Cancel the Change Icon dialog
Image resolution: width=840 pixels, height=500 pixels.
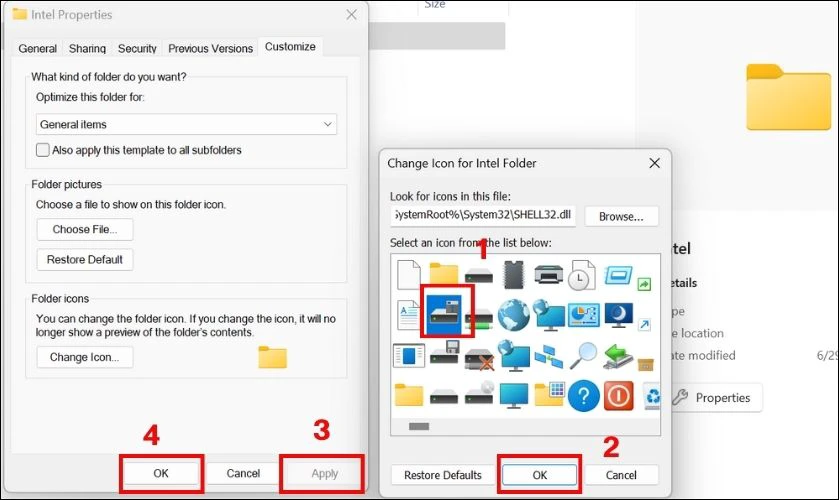(x=621, y=475)
